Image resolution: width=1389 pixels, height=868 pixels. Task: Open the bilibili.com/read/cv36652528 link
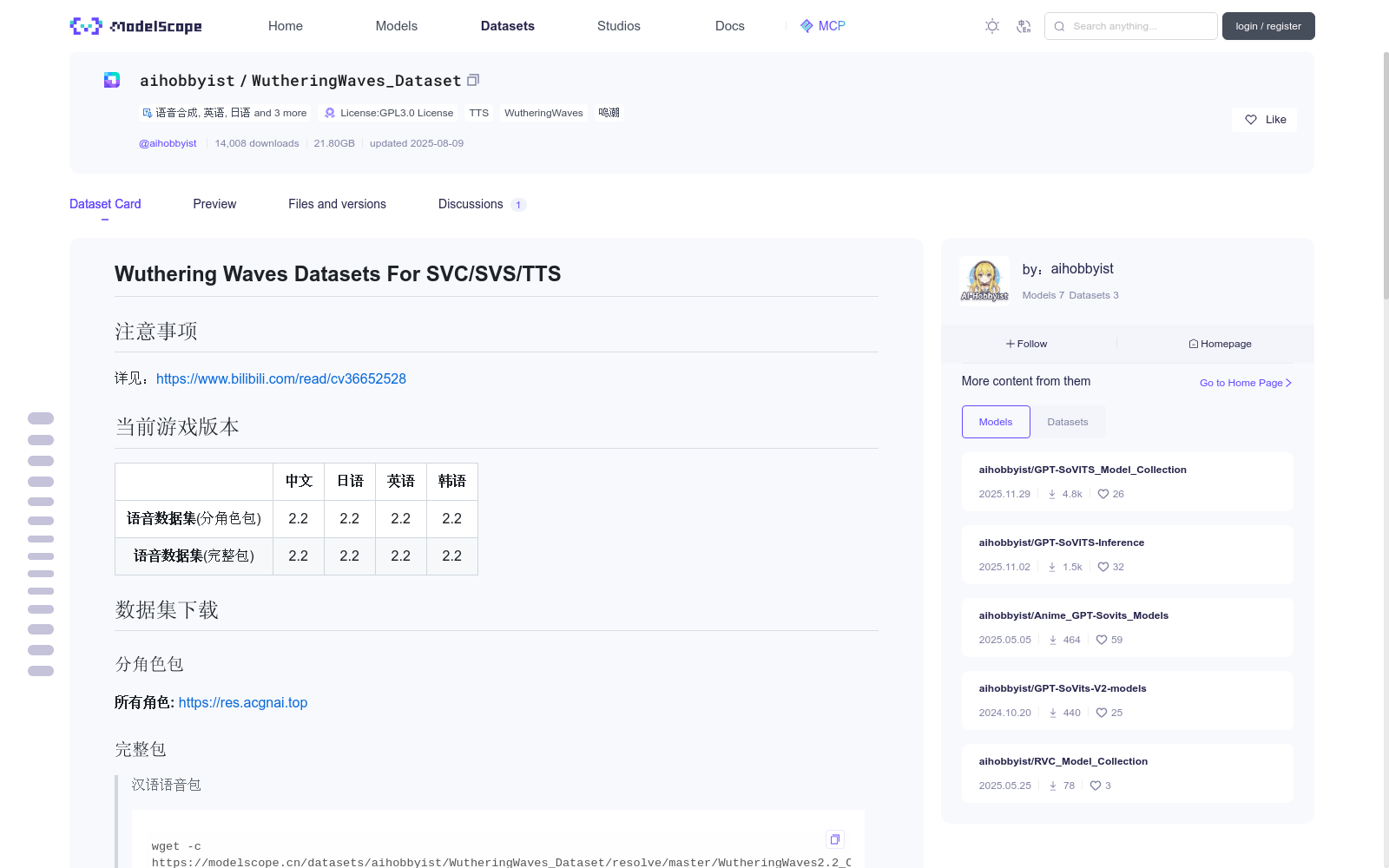tap(281, 378)
